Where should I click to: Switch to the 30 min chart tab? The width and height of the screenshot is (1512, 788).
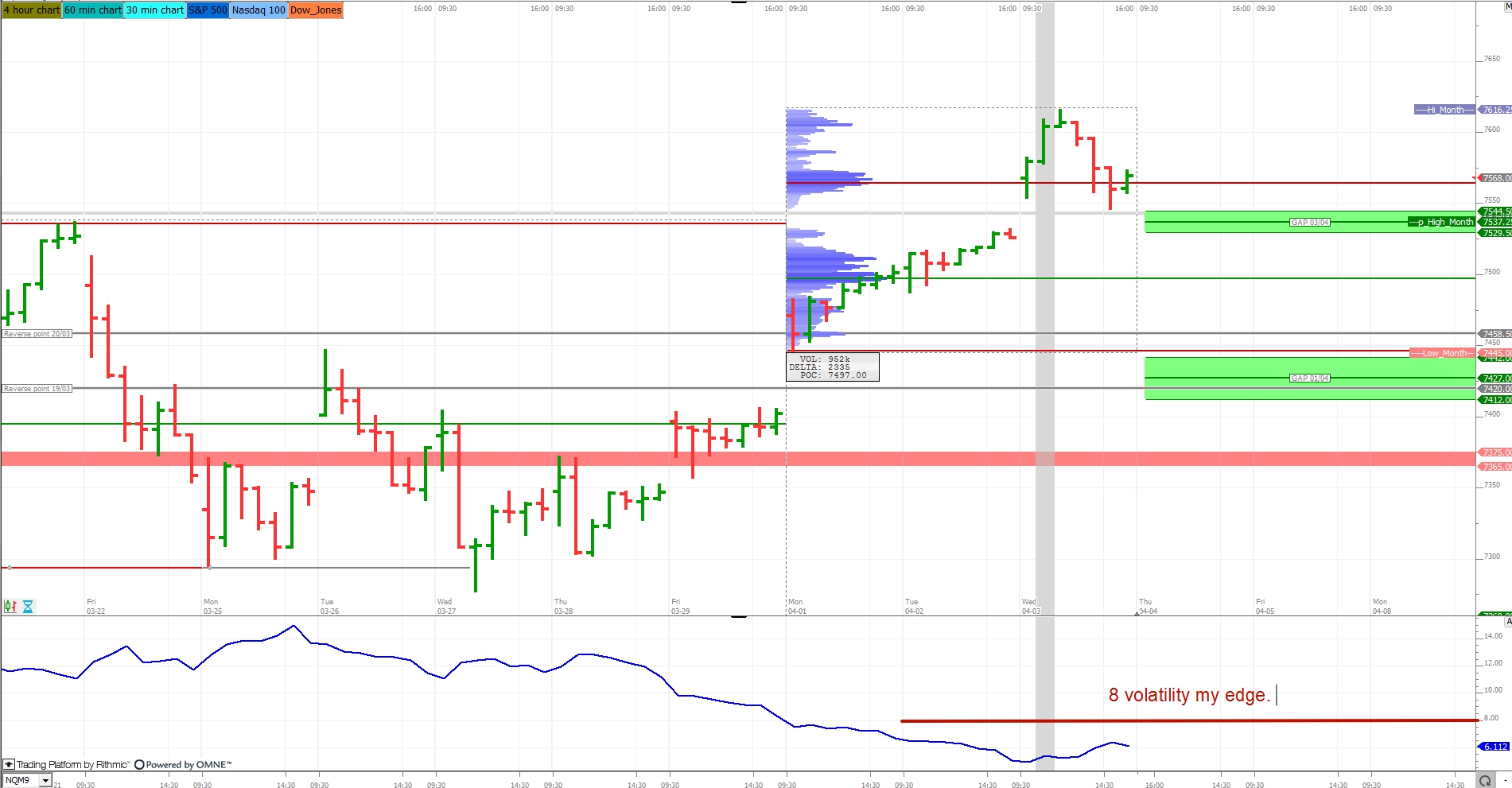coord(155,10)
